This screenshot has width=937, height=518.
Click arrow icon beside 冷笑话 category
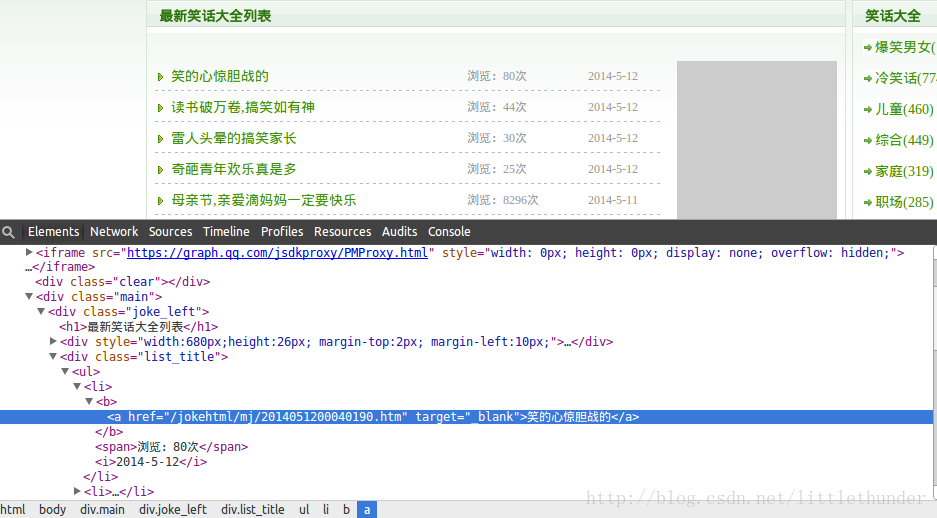click(x=868, y=78)
